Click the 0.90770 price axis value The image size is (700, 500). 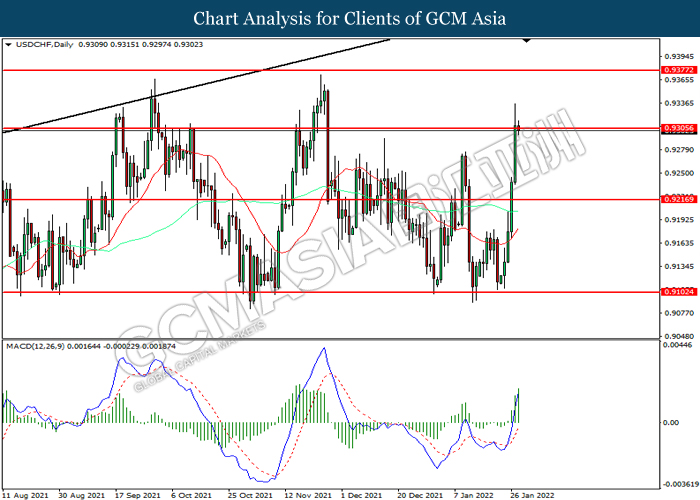pos(679,313)
